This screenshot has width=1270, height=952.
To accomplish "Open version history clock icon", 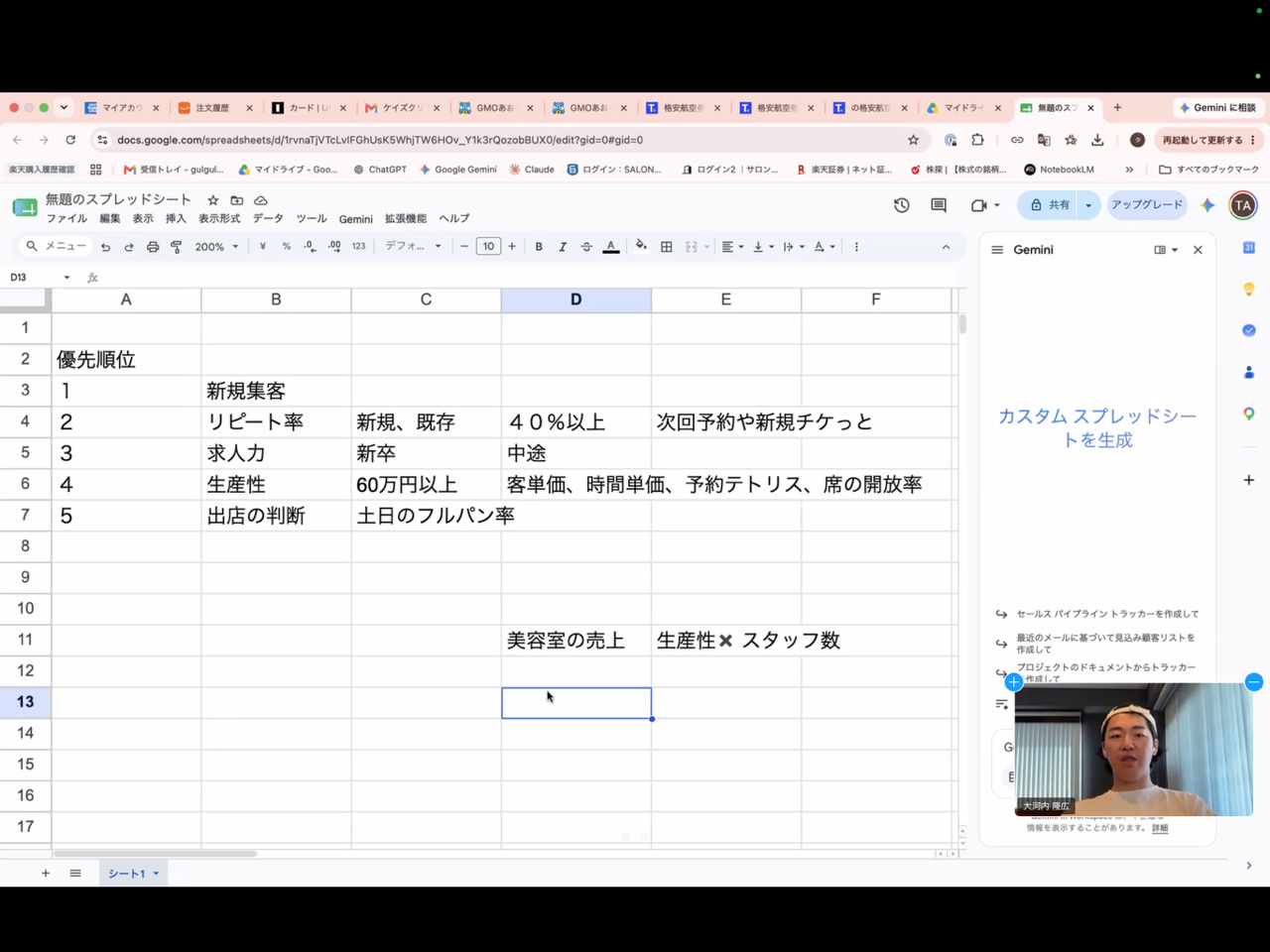I will [901, 205].
